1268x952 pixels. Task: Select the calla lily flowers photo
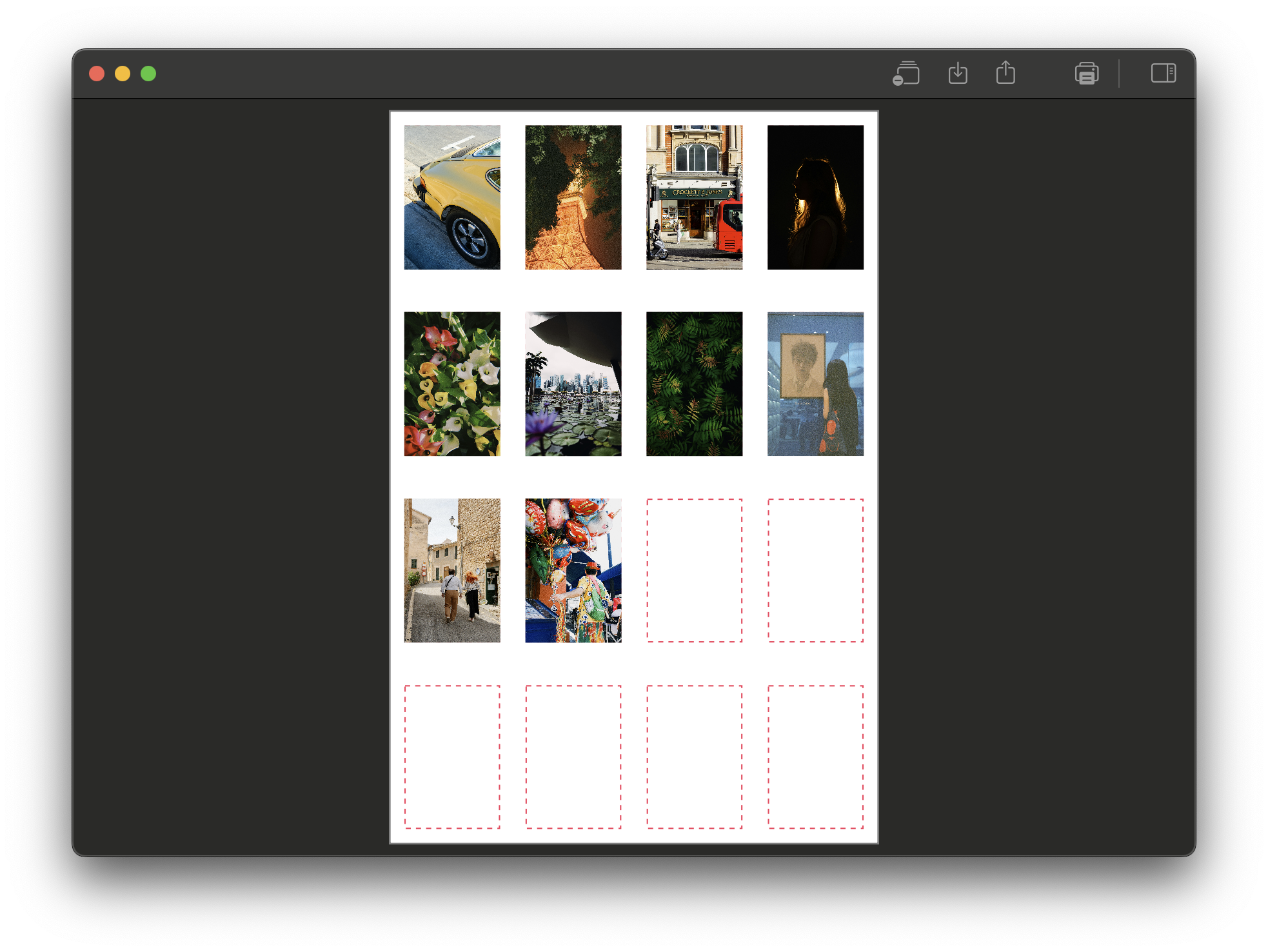(x=452, y=384)
